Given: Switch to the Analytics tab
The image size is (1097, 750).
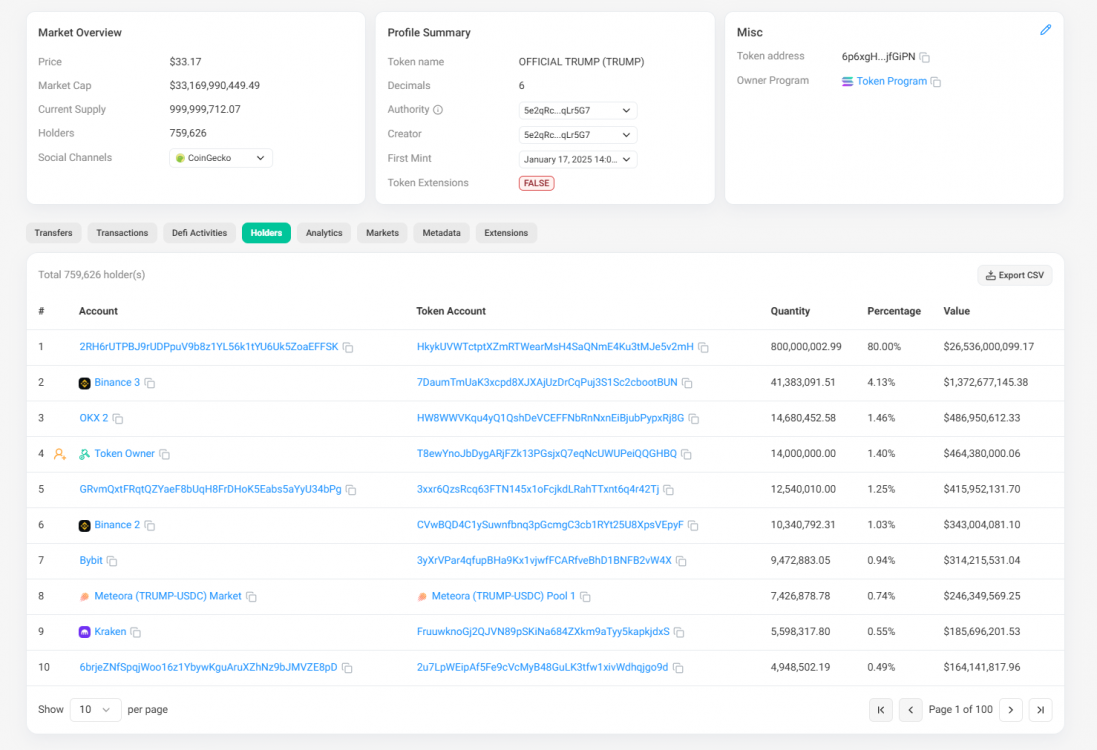Looking at the screenshot, I should 324,233.
